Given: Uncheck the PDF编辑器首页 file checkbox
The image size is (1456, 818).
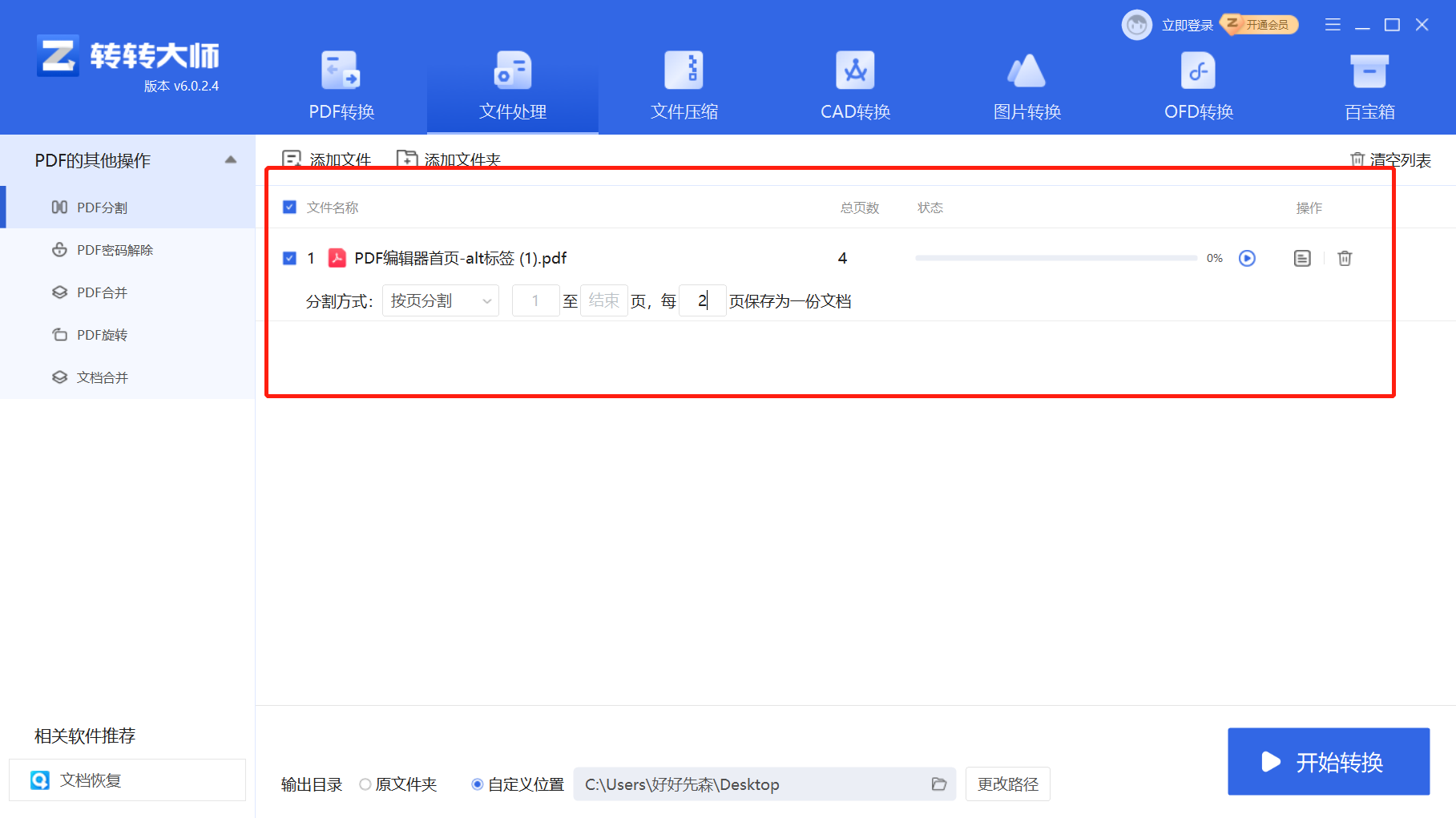Looking at the screenshot, I should [290, 258].
